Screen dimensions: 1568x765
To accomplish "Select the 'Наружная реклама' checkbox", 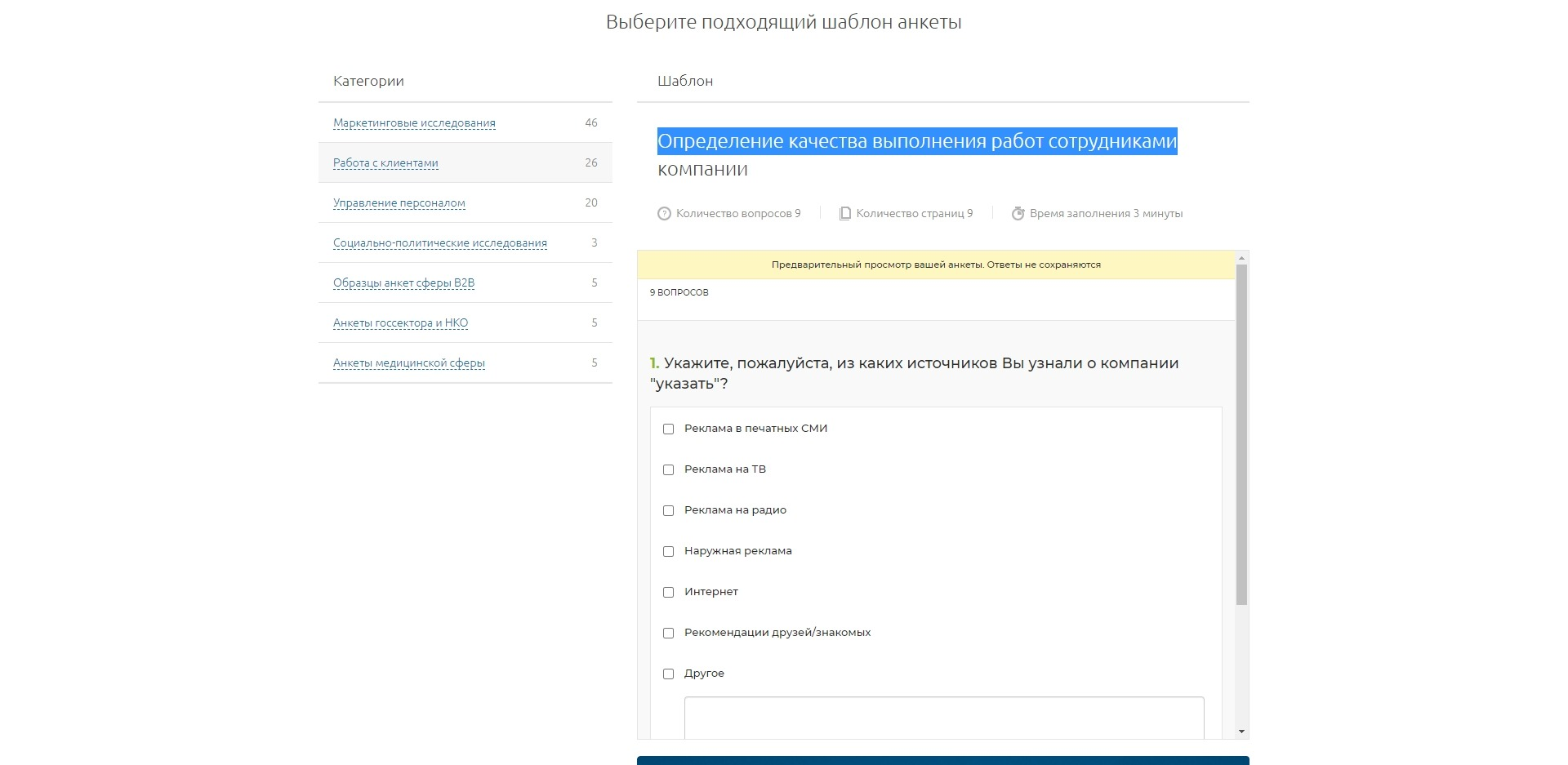I will click(668, 551).
